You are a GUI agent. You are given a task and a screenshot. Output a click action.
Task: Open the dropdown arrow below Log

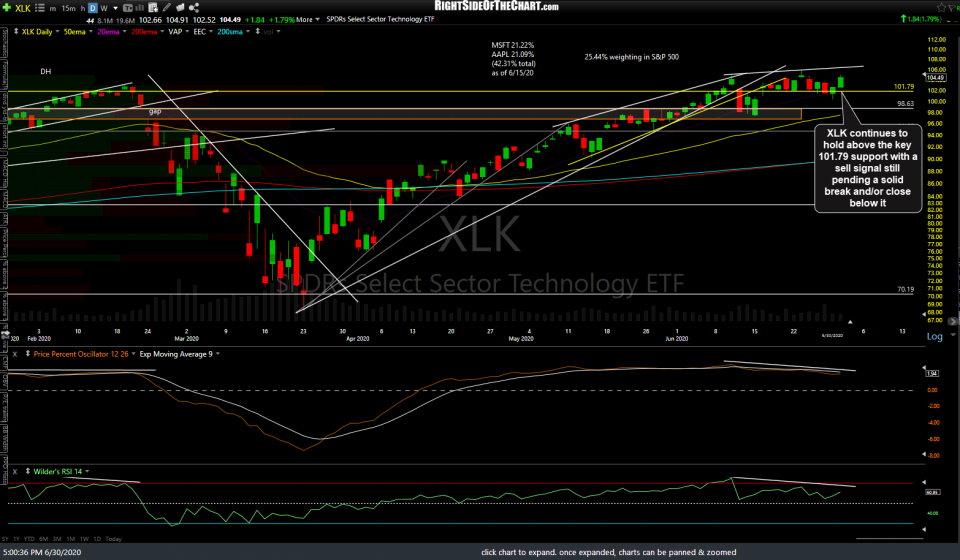pyautogui.click(x=953, y=335)
